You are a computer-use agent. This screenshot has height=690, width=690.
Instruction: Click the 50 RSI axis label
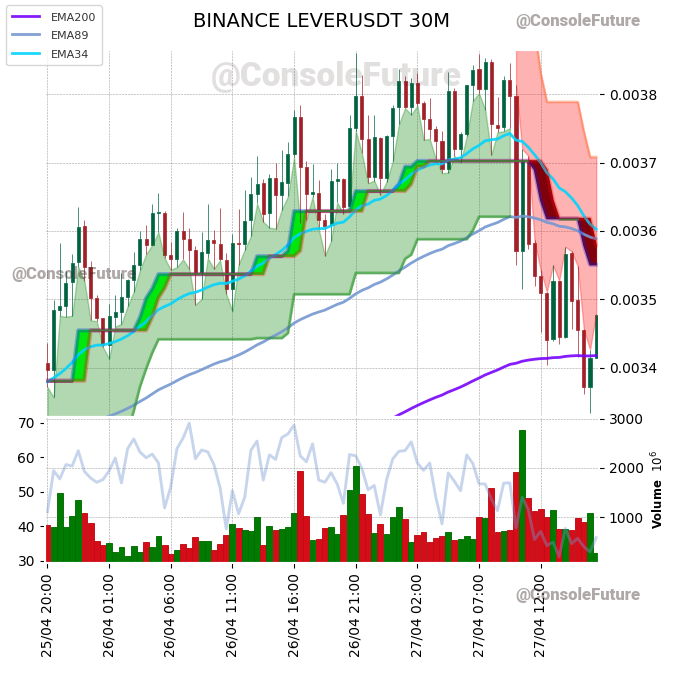tap(26, 492)
